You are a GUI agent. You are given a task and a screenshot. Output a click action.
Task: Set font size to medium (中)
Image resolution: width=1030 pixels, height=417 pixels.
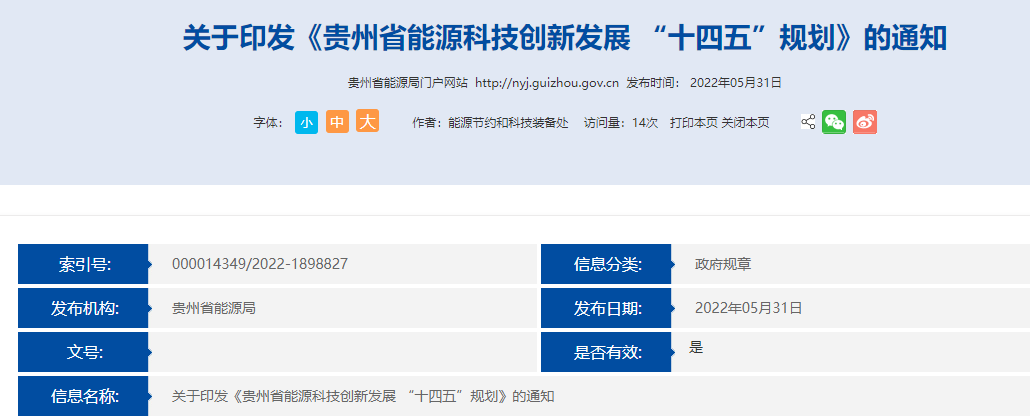(x=337, y=122)
